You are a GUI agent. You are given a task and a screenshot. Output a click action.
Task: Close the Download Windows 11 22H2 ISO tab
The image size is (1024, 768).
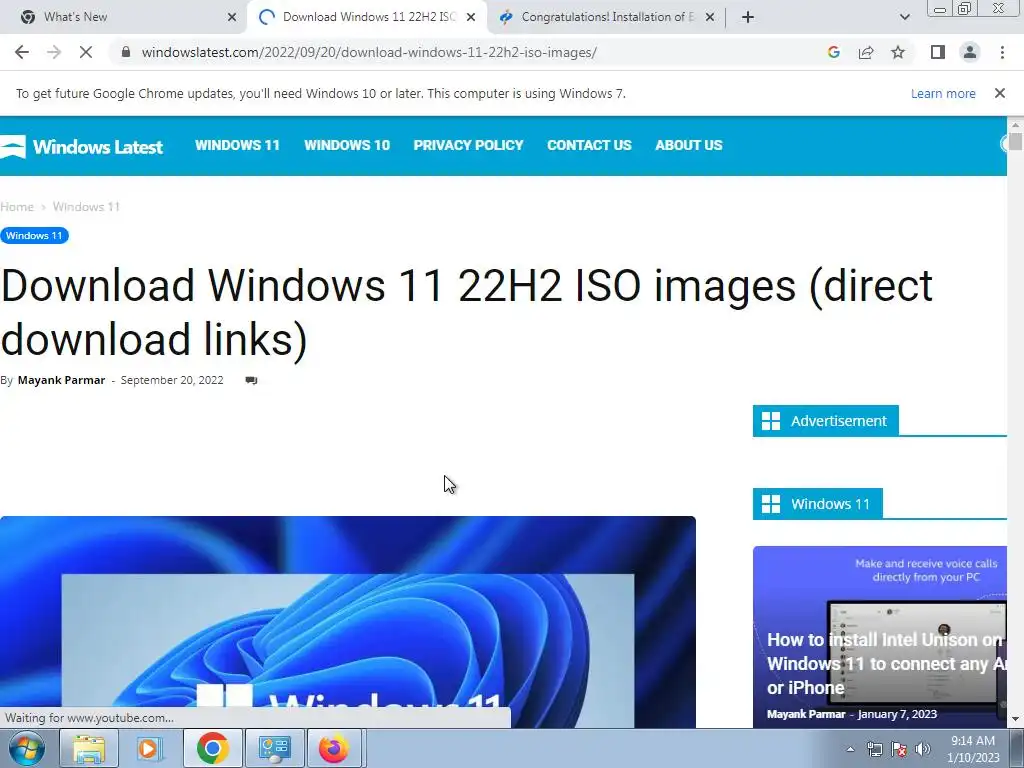pos(471,17)
